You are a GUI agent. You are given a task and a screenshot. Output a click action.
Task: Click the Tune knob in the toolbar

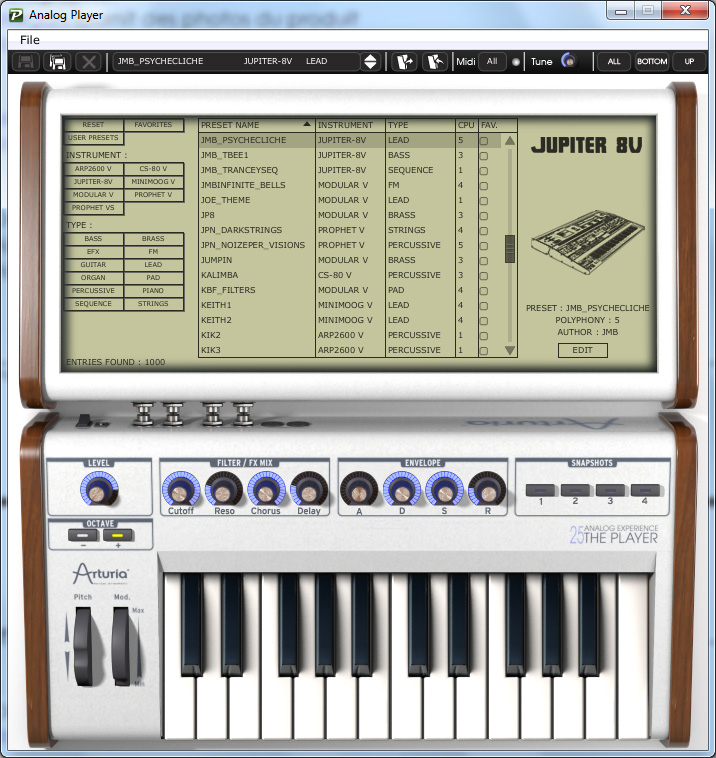point(569,61)
